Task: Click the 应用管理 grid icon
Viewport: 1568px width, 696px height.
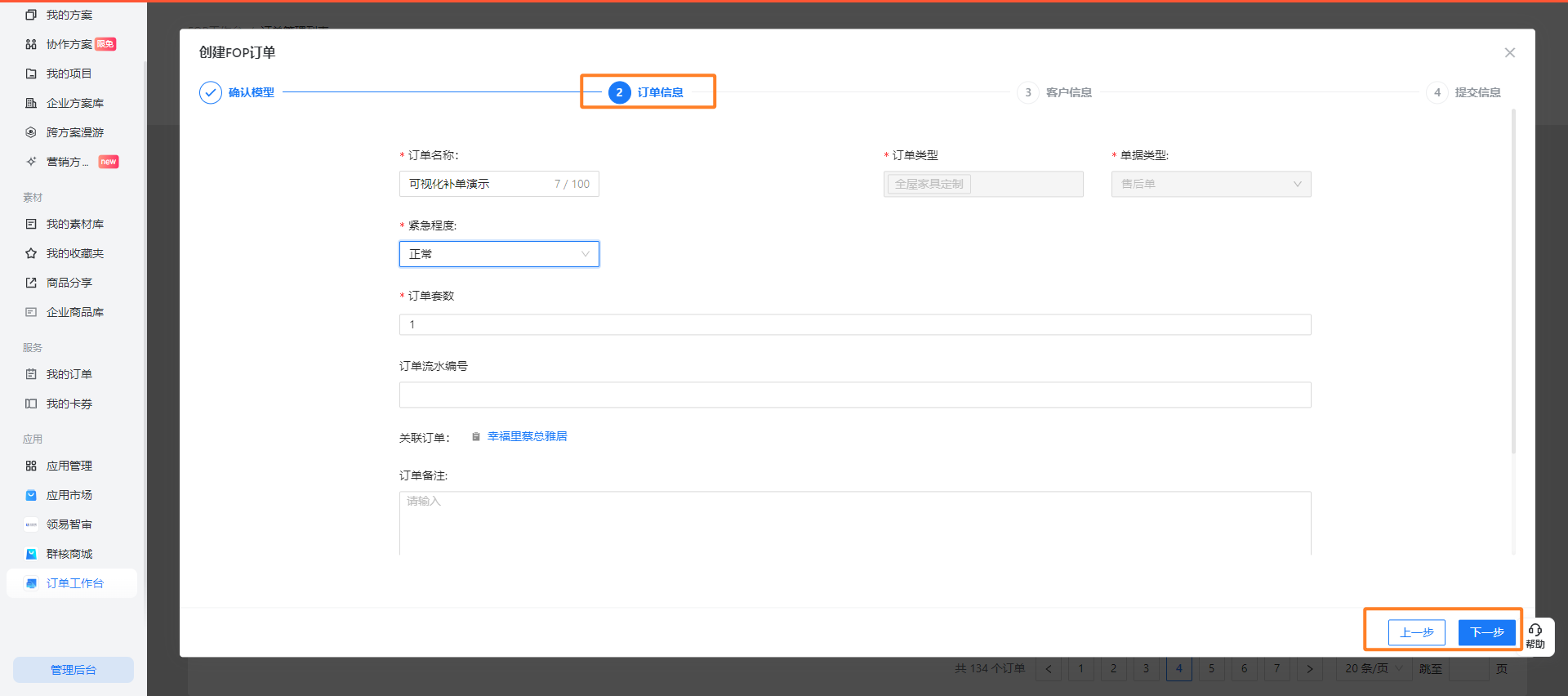Action: click(x=31, y=466)
